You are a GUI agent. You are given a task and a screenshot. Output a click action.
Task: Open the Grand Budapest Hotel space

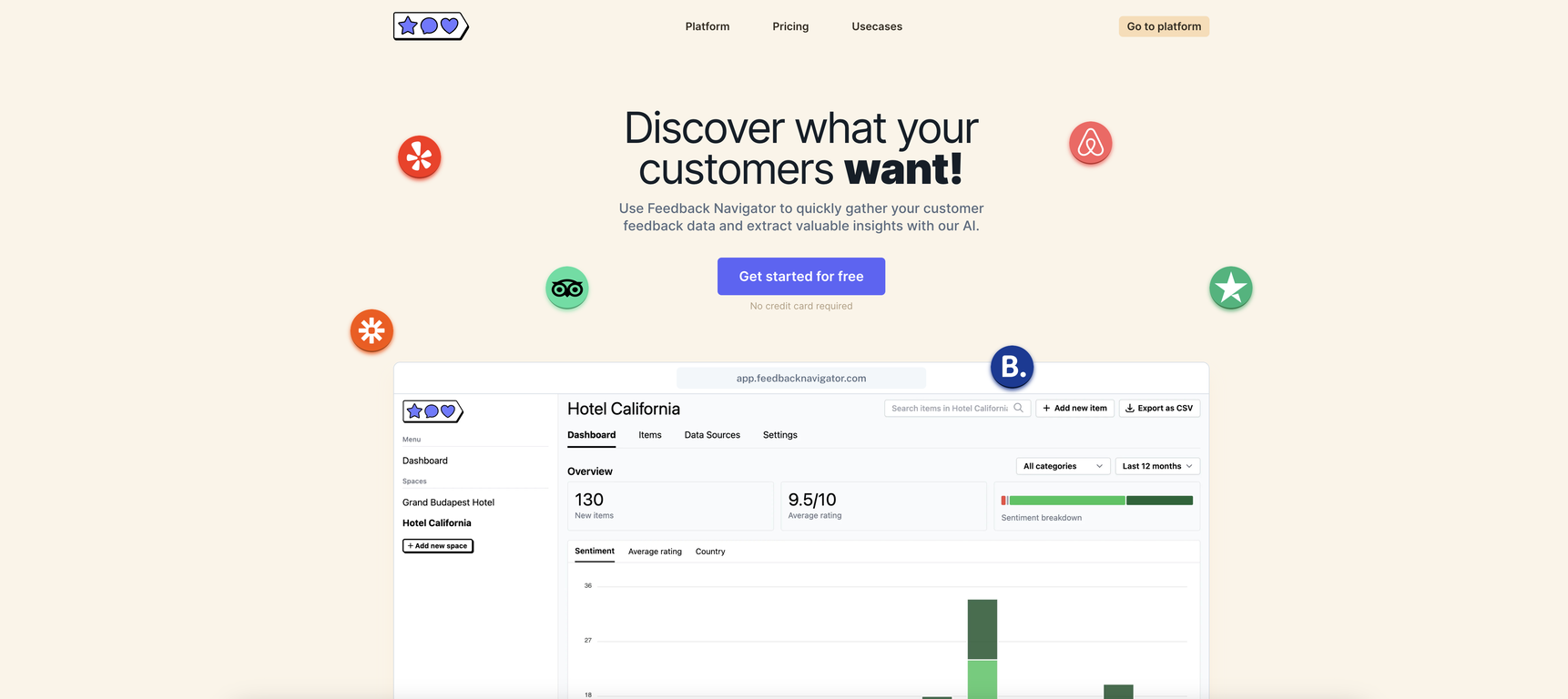coord(448,502)
